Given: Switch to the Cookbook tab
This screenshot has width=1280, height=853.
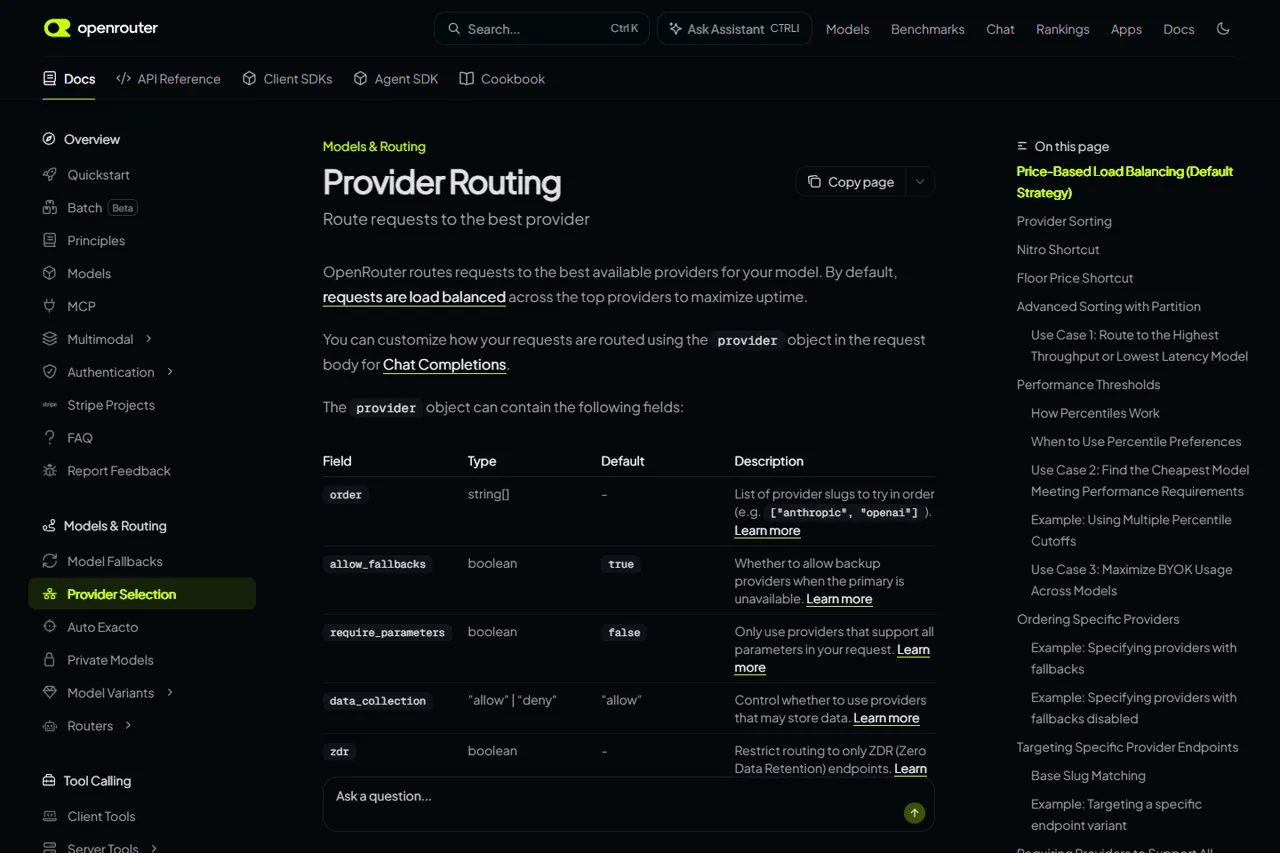Looking at the screenshot, I should tap(502, 78).
